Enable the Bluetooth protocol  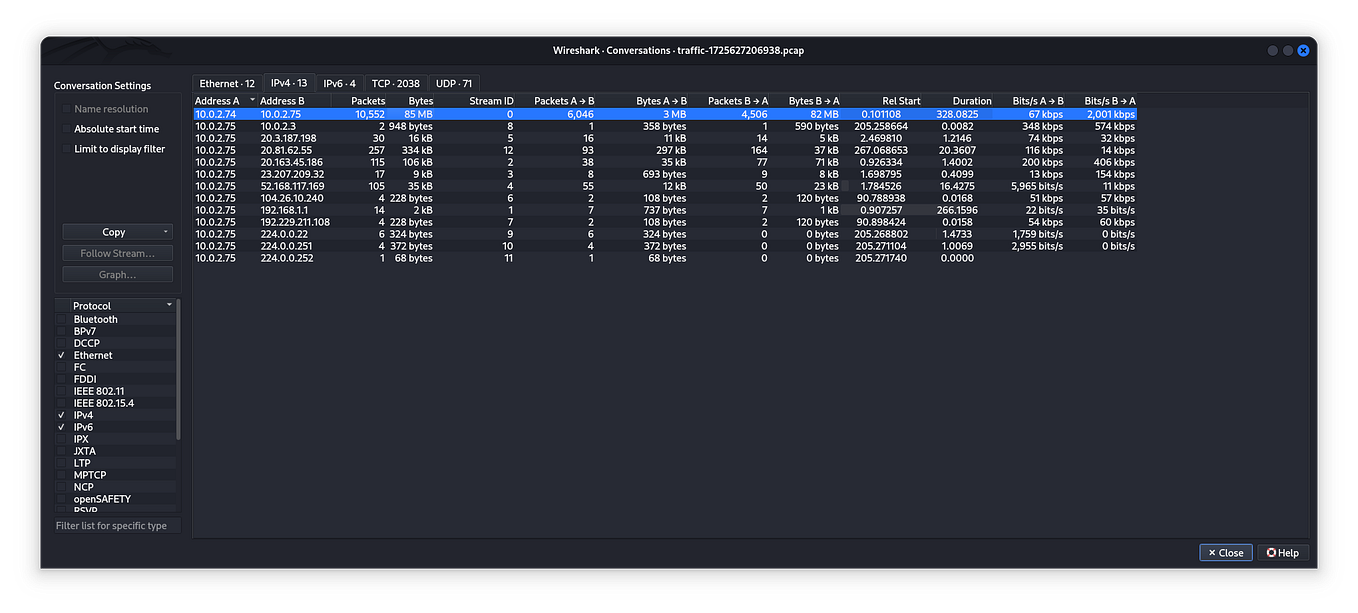click(63, 319)
